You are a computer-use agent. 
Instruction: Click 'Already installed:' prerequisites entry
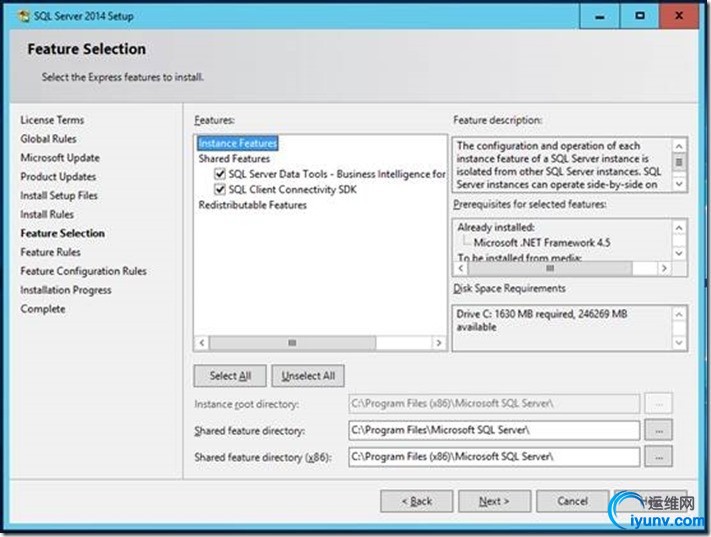pyautogui.click(x=496, y=227)
